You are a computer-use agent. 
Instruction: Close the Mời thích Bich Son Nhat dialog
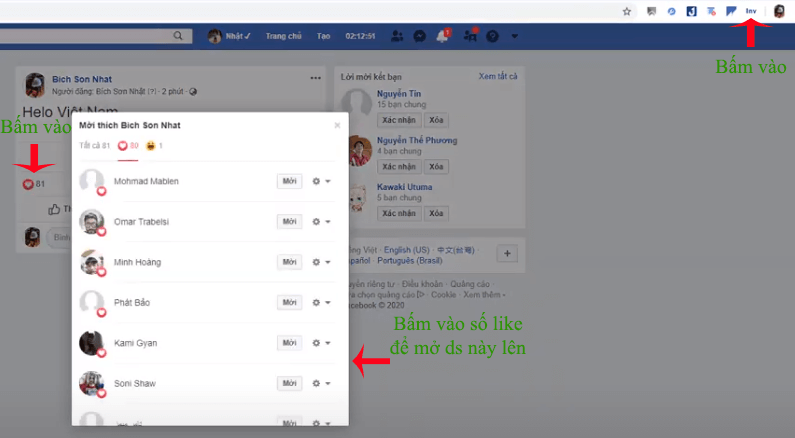coord(337,125)
